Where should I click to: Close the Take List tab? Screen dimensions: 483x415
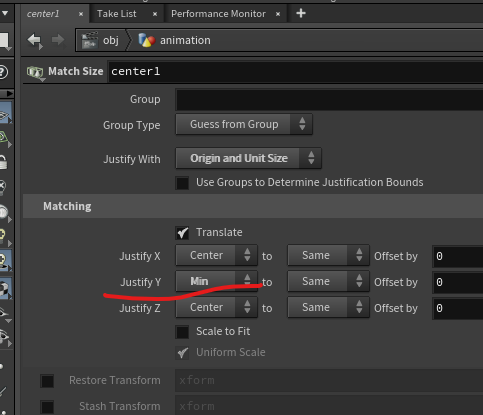(x=155, y=14)
